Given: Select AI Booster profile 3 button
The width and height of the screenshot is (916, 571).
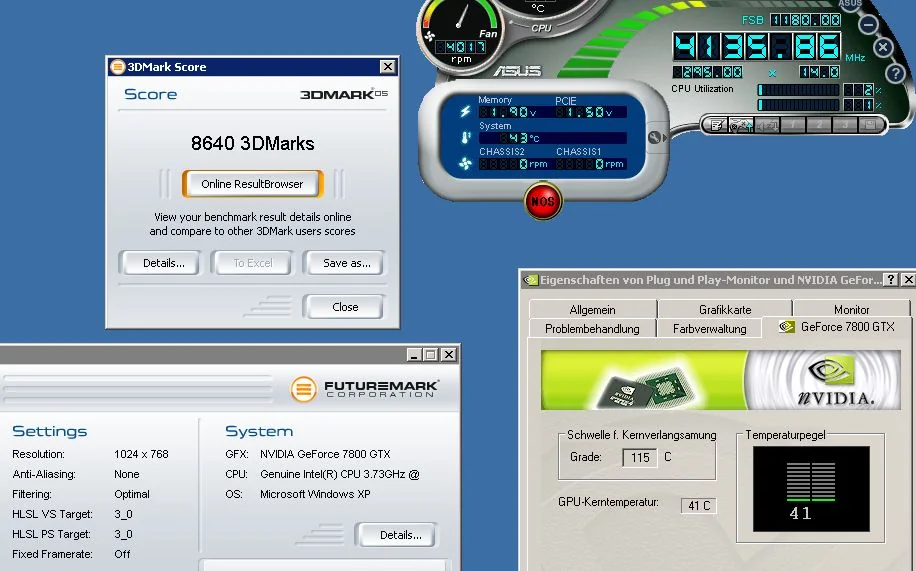Looking at the screenshot, I should tap(844, 124).
